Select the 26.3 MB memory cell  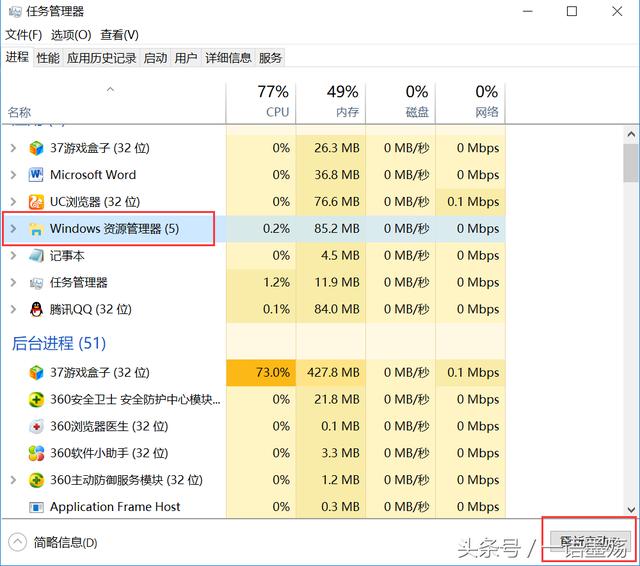(331, 148)
